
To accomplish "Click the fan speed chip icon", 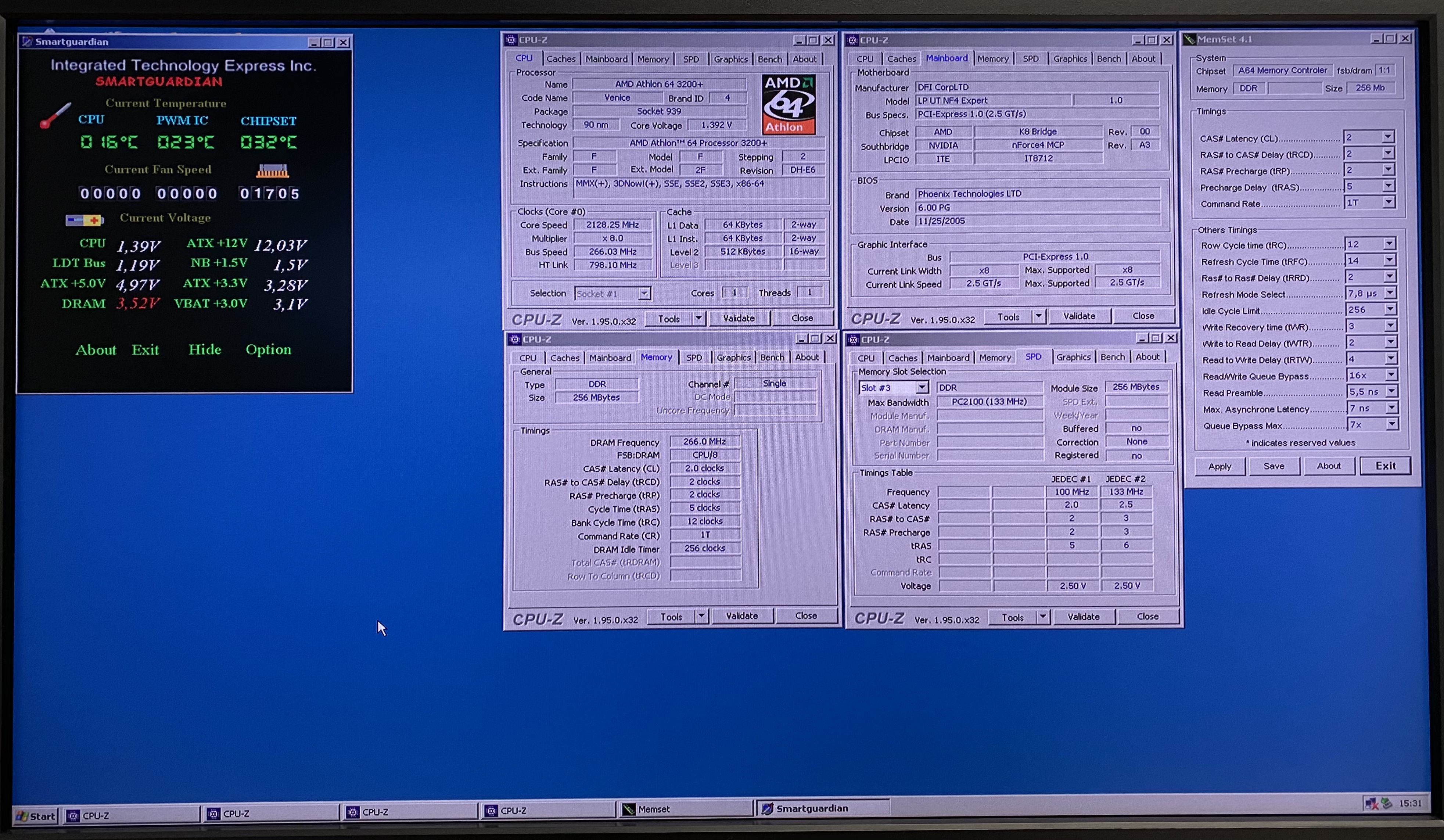I will coord(272,171).
